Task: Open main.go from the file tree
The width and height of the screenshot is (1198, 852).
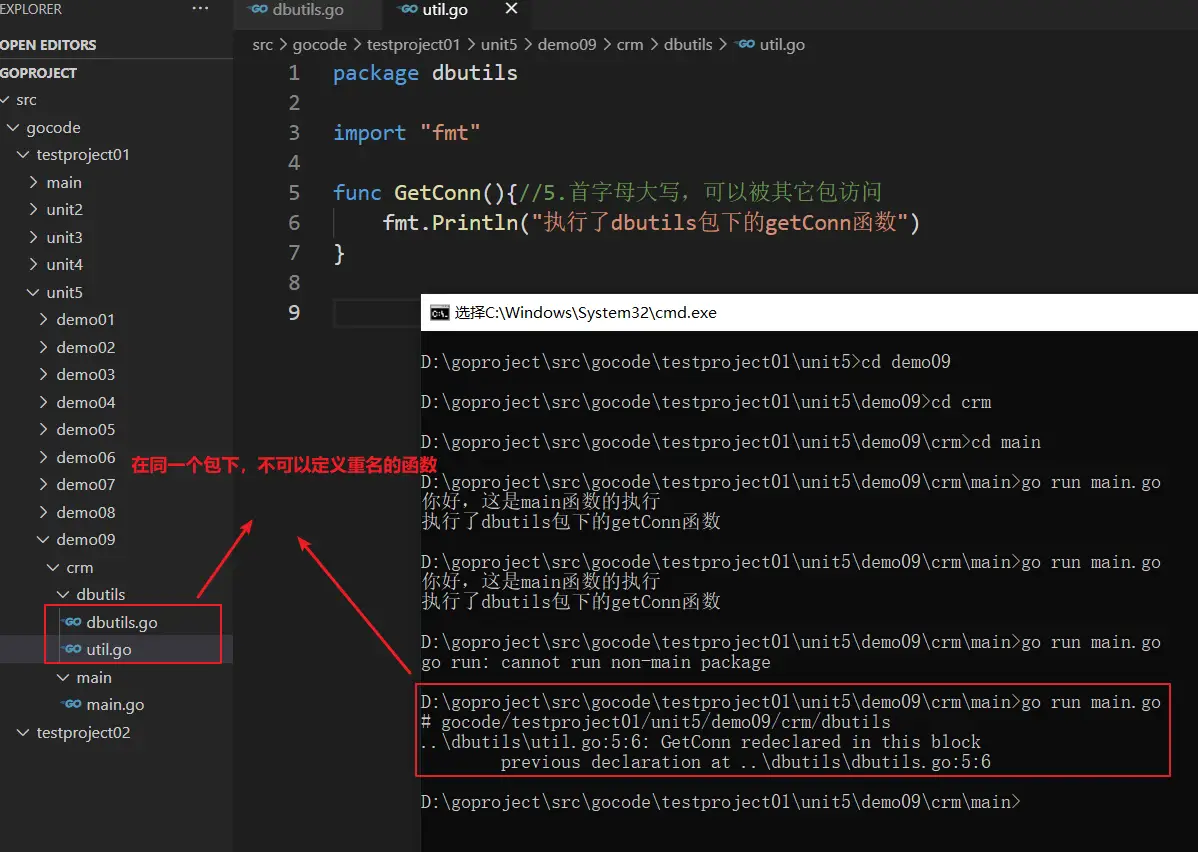Action: click(115, 704)
